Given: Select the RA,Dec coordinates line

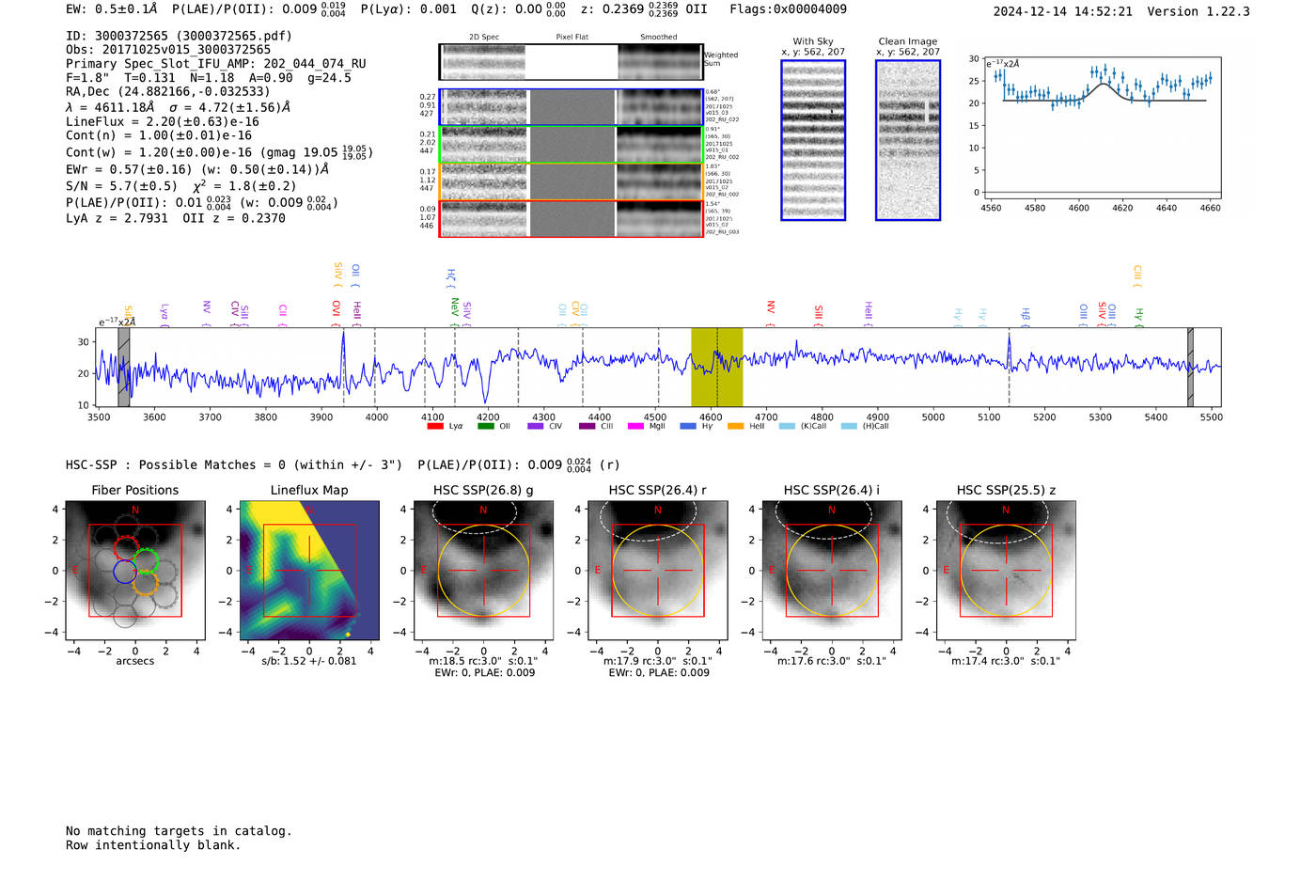Looking at the screenshot, I should 167,92.
